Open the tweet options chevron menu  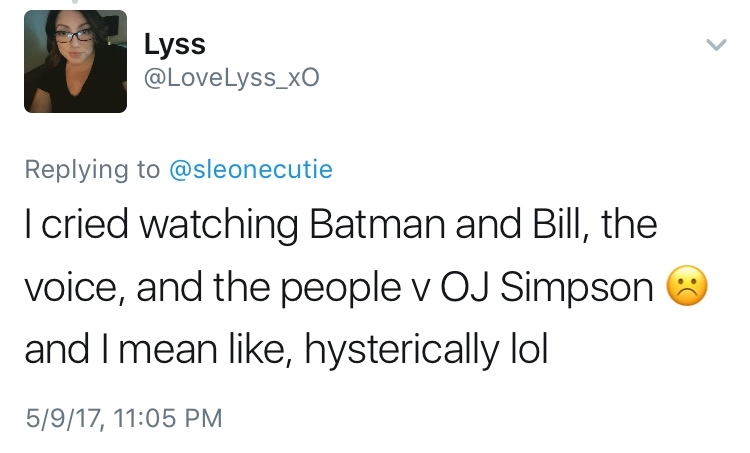pos(716,46)
